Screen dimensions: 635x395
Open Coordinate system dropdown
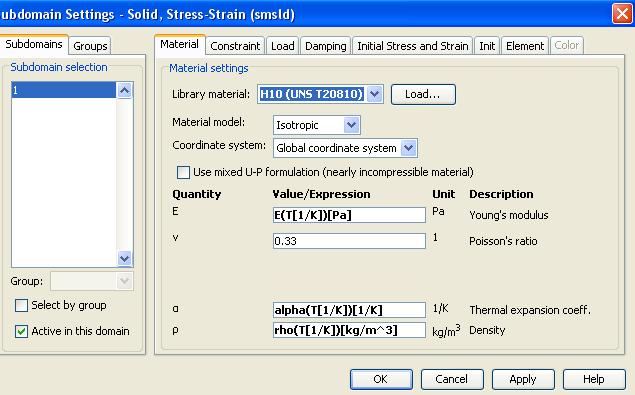[409, 148]
